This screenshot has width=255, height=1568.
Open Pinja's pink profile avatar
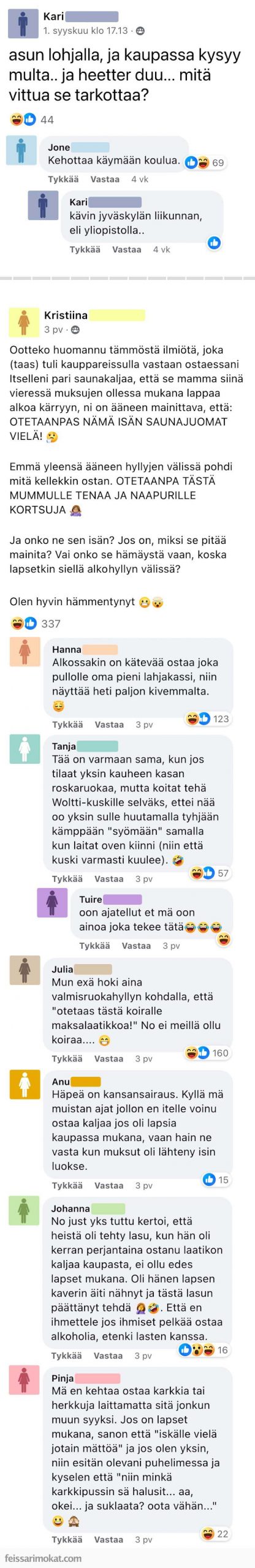coord(24,1379)
